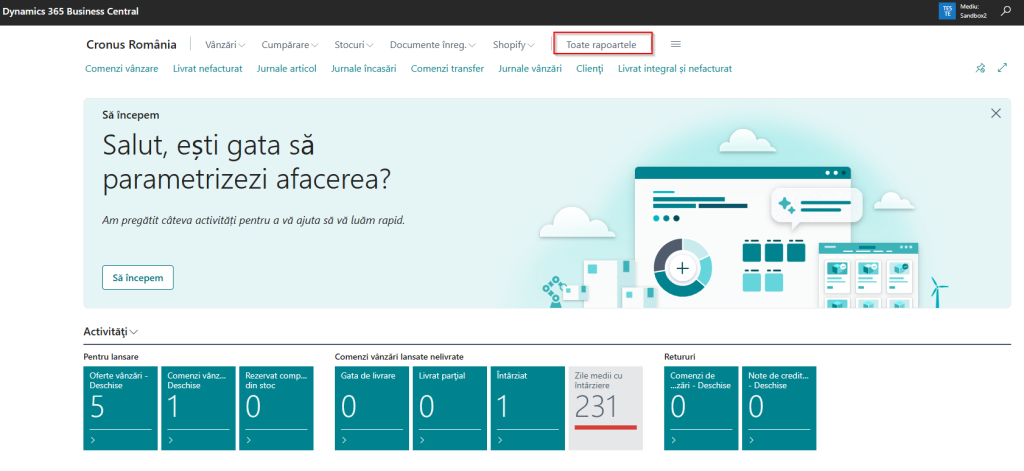Image resolution: width=1024 pixels, height=471 pixels.
Task: Open Rezervat din stoc tile
Action: [276, 408]
